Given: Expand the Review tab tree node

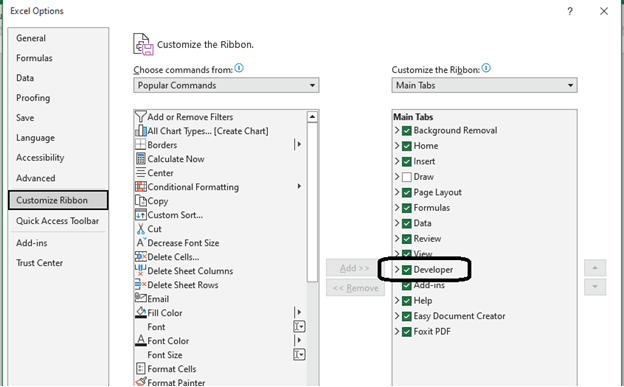Looking at the screenshot, I should pos(397,238).
